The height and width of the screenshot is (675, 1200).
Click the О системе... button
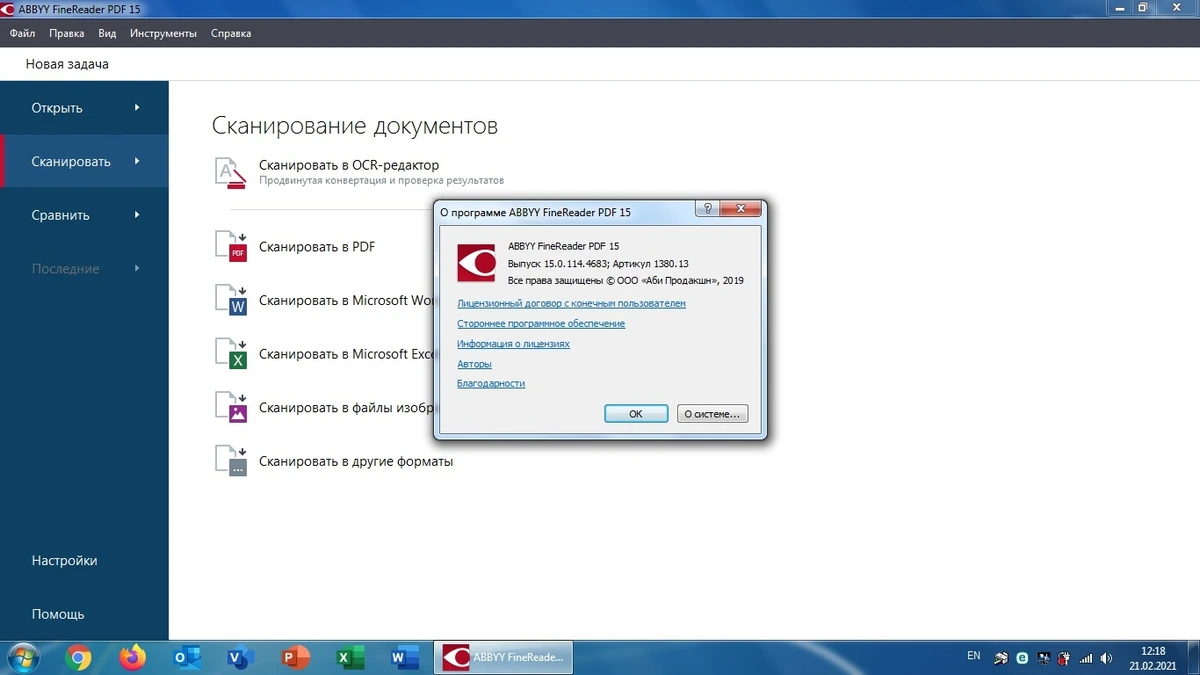click(712, 413)
